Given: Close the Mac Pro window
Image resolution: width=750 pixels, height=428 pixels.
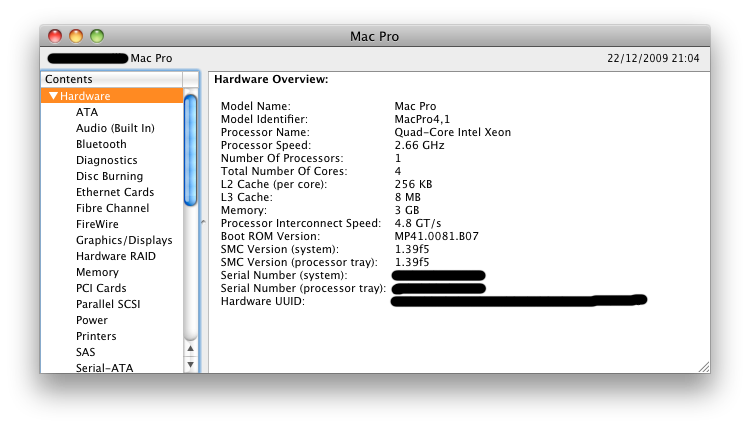Looking at the screenshot, I should 55,36.
